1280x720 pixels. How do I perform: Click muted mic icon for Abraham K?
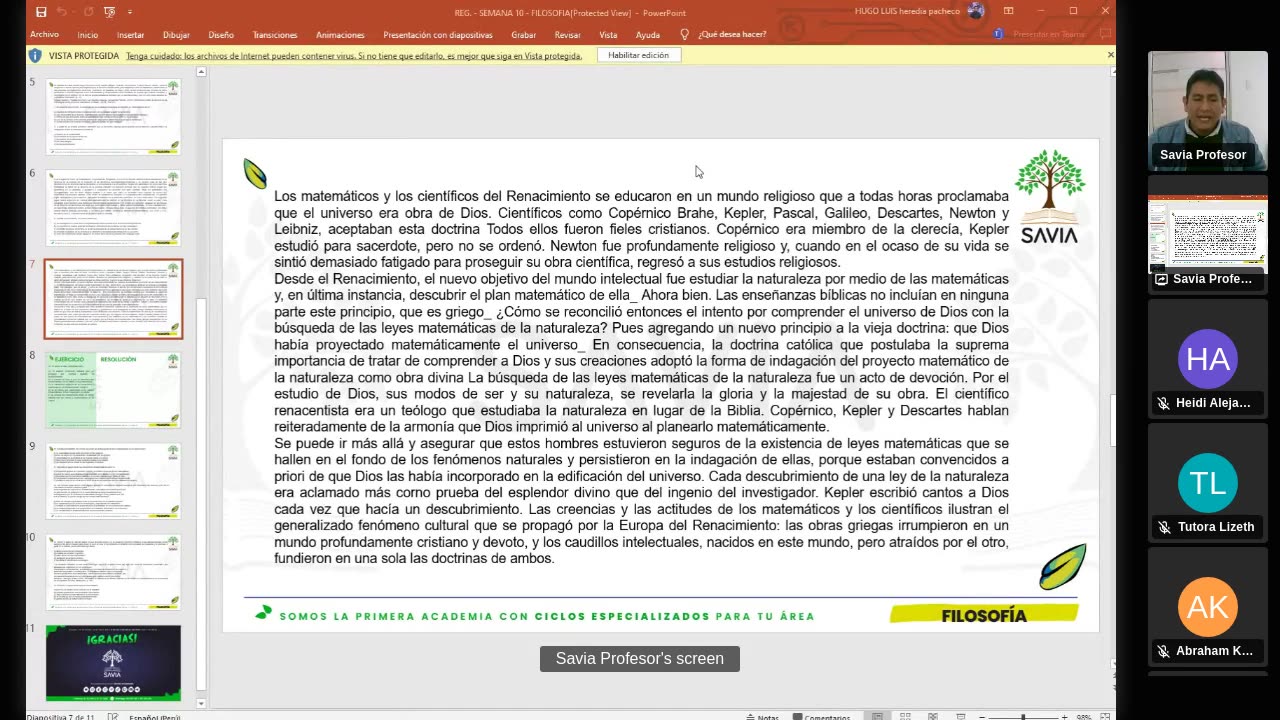point(1163,651)
